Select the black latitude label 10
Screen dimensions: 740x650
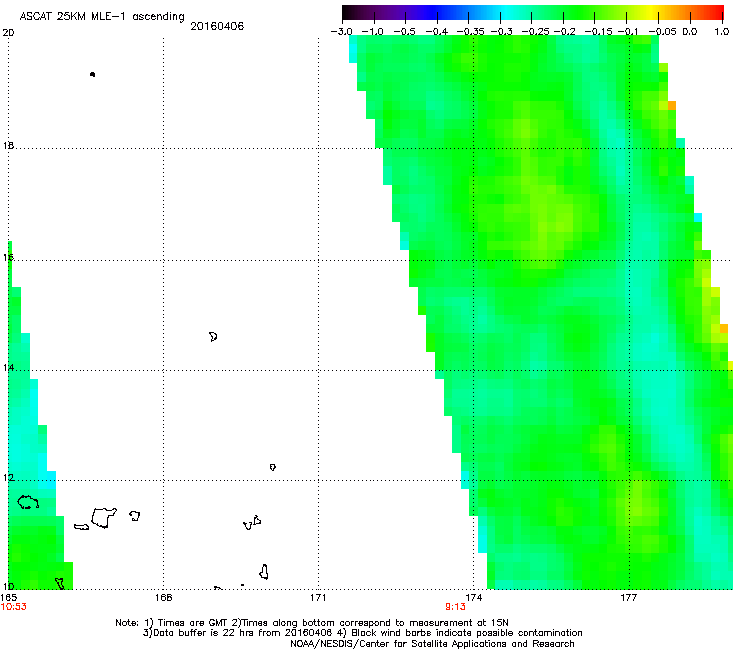click(8, 586)
